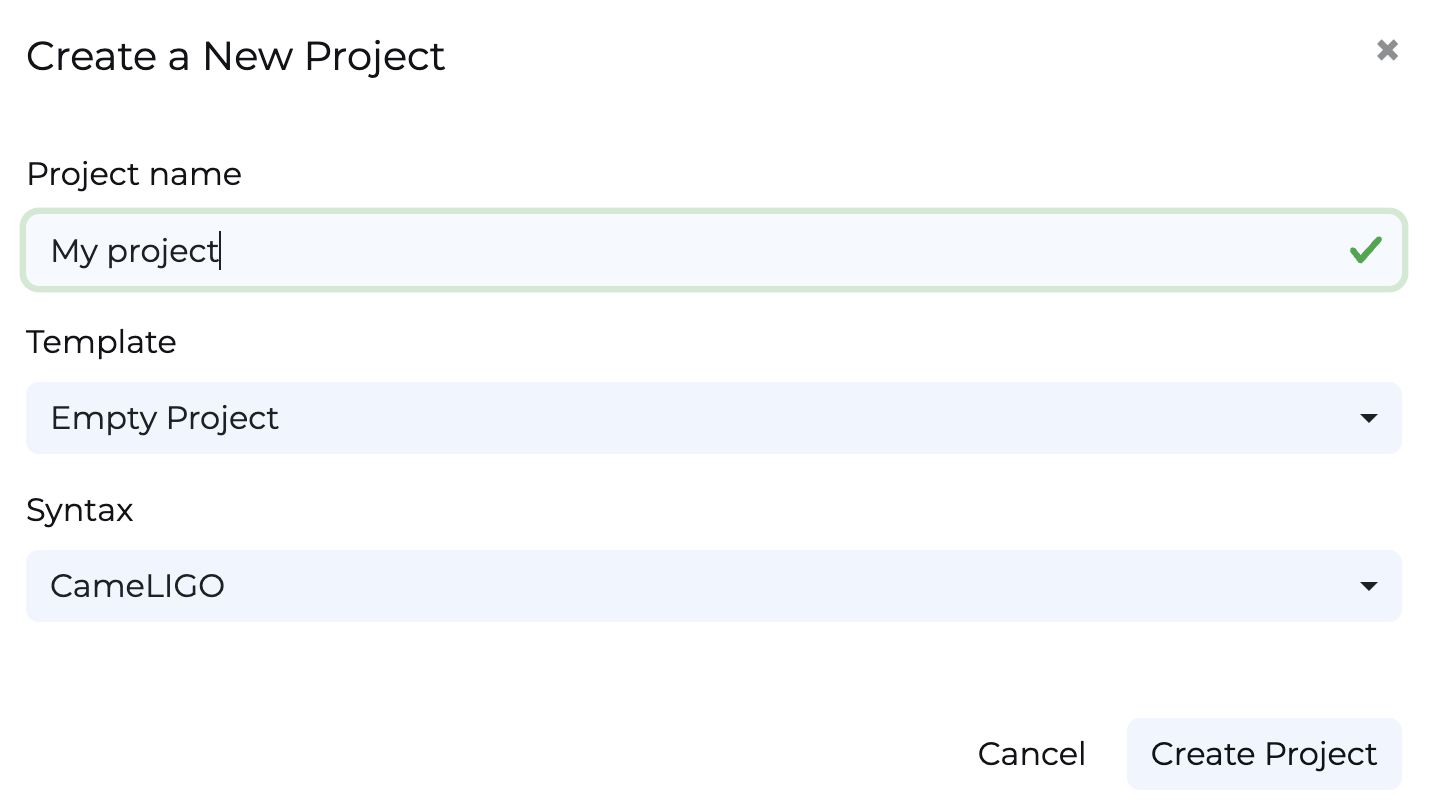The width and height of the screenshot is (1430, 808).
Task: Place cursor at end of project name text
Action: [x=220, y=250]
